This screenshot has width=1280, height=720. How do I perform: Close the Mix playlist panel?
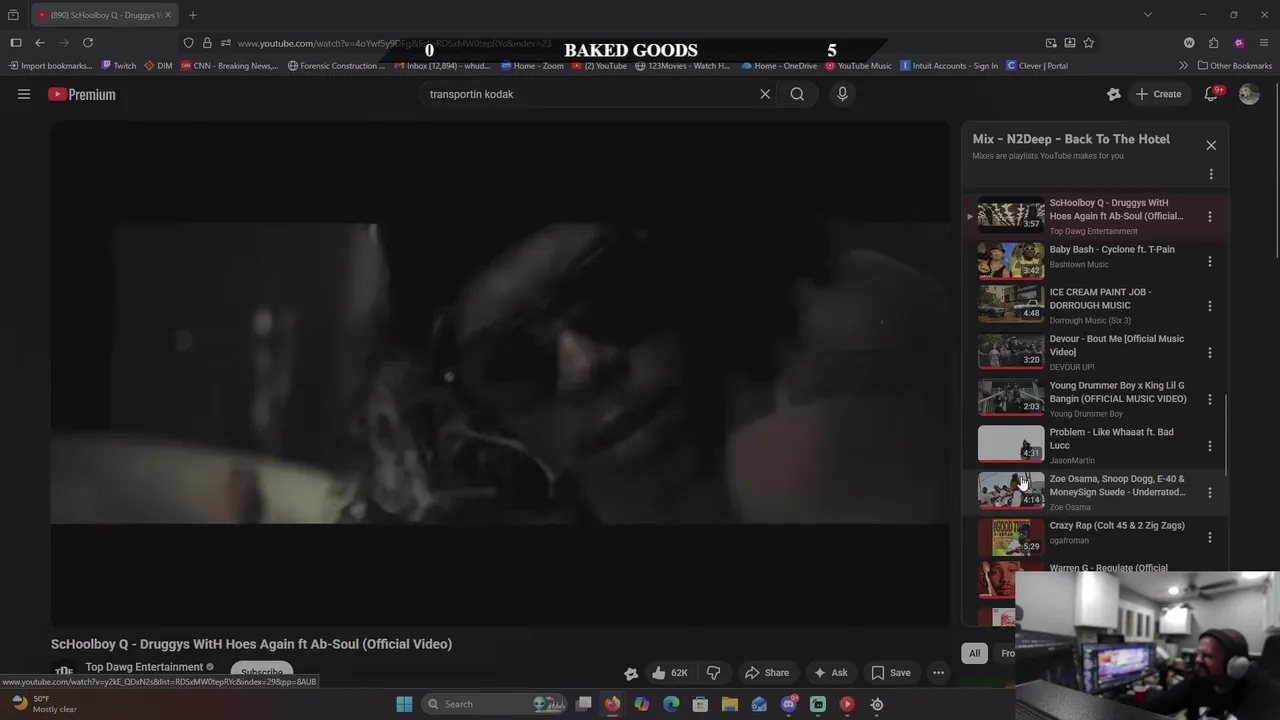1211,145
